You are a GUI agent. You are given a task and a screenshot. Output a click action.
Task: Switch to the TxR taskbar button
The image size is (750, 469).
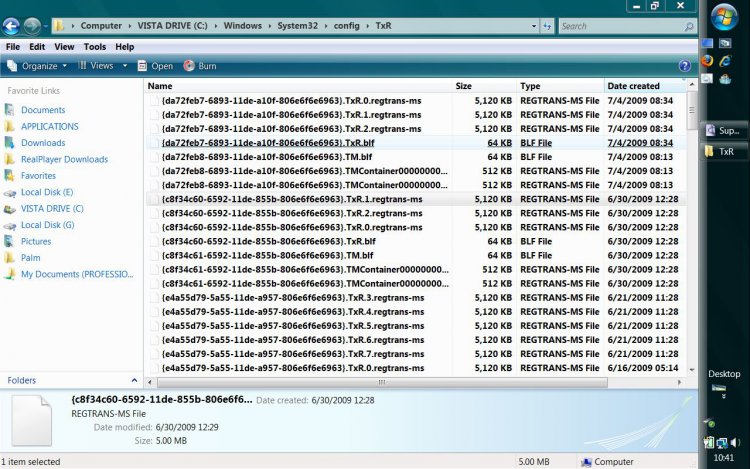(725, 152)
